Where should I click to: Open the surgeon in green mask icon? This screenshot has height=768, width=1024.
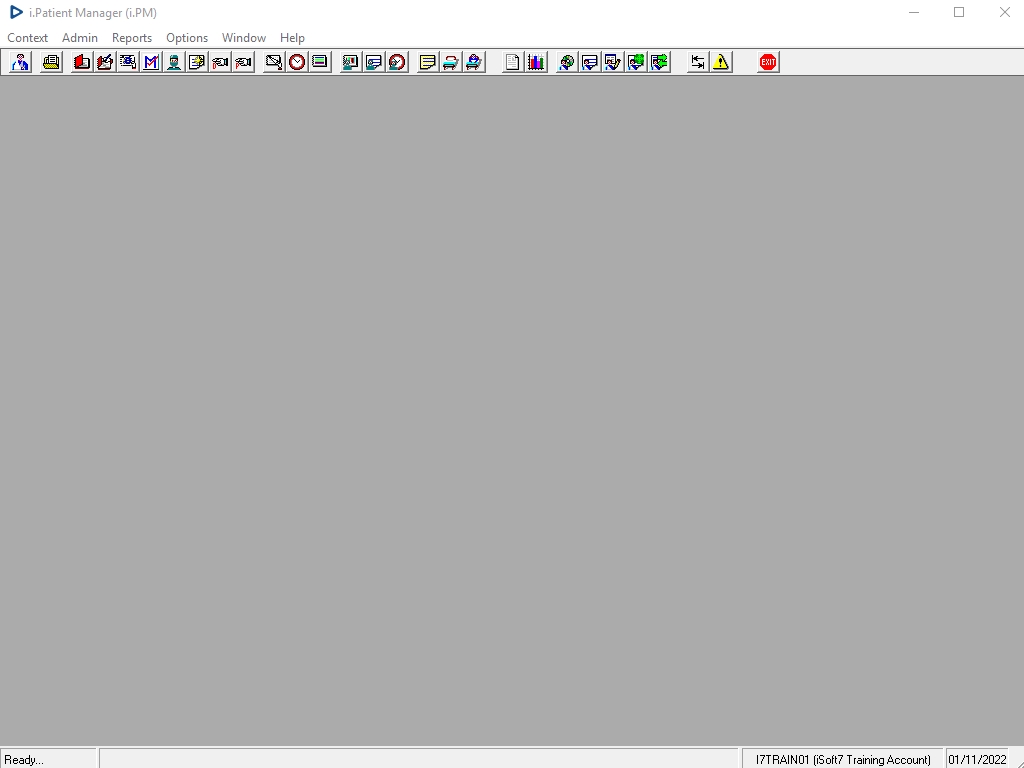pyautogui.click(x=174, y=62)
